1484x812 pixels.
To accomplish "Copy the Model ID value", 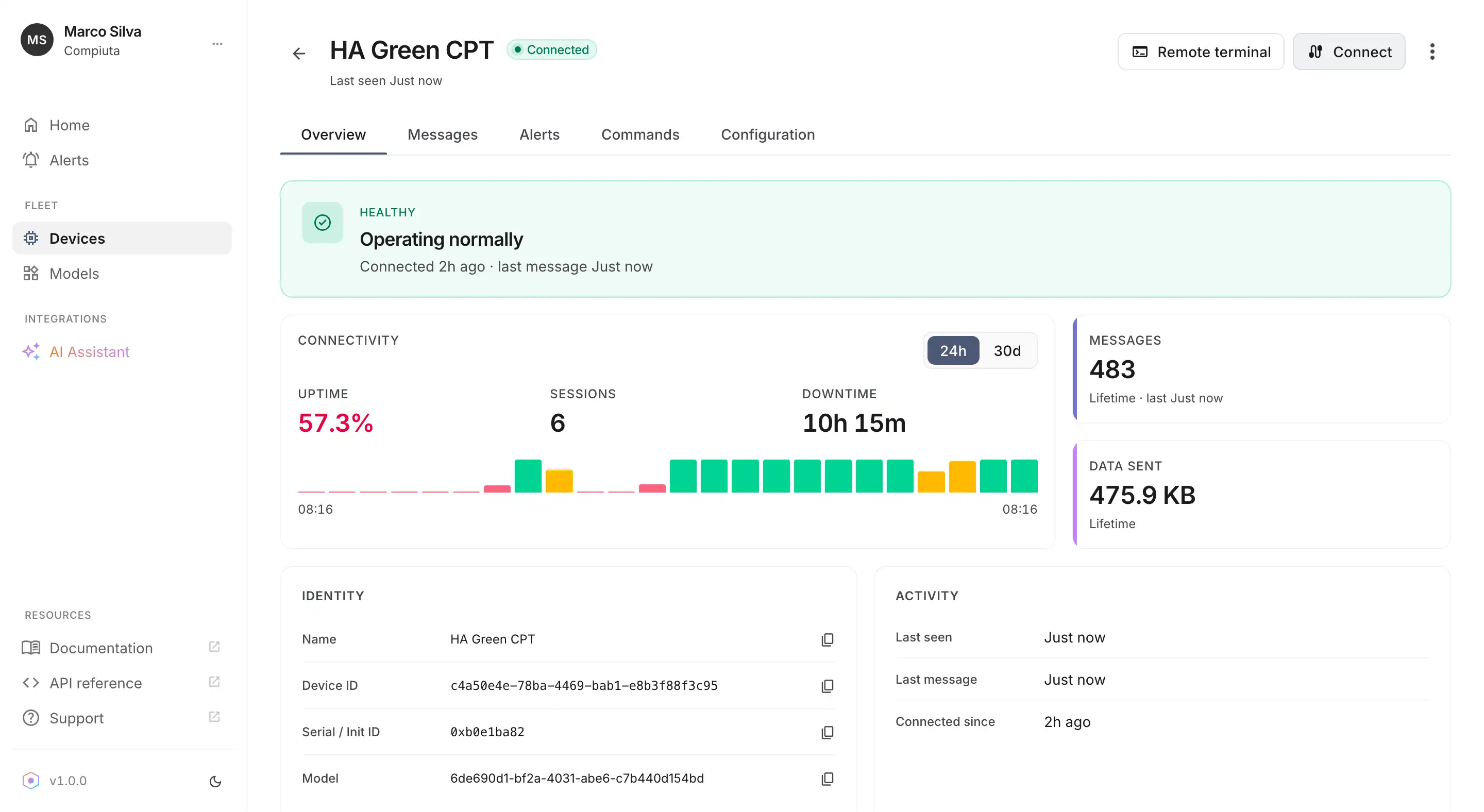I will coord(827,779).
